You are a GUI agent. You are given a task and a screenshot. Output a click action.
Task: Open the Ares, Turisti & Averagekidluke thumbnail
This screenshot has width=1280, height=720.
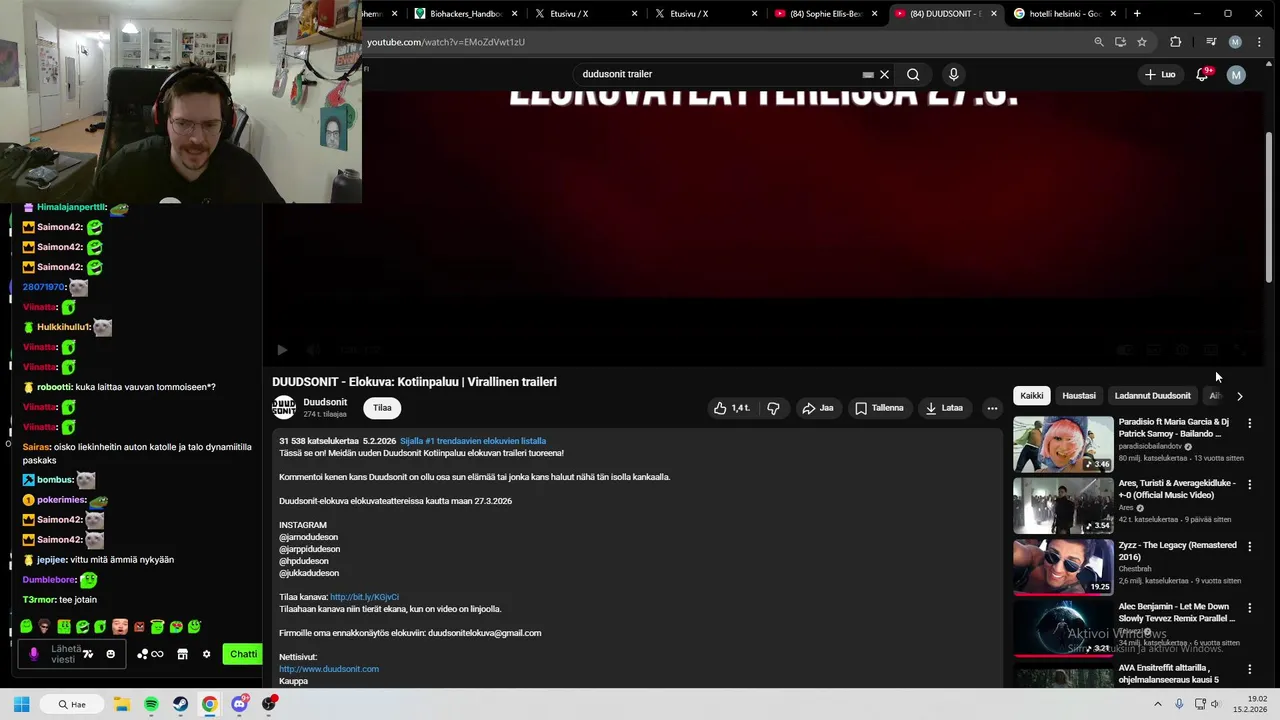[1063, 505]
